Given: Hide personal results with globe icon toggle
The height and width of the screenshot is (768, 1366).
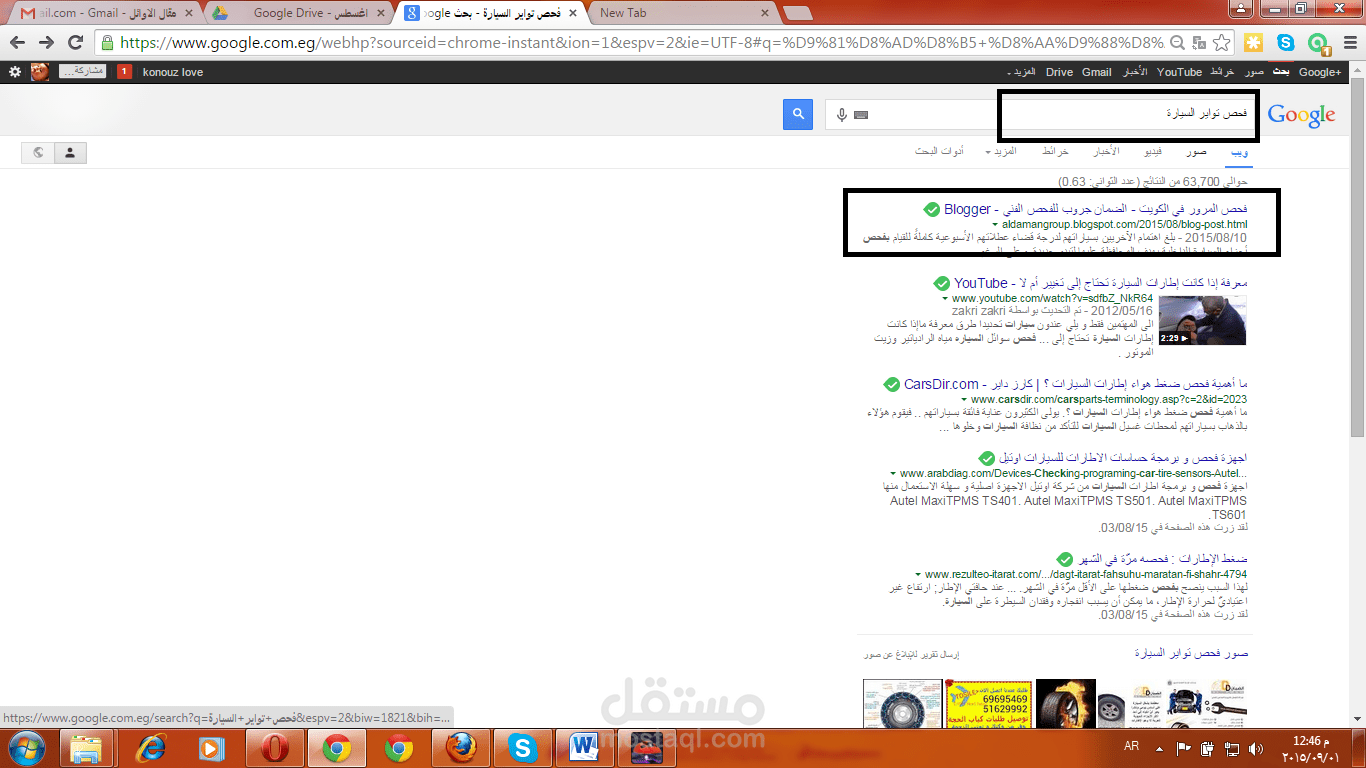Looking at the screenshot, I should coord(38,153).
